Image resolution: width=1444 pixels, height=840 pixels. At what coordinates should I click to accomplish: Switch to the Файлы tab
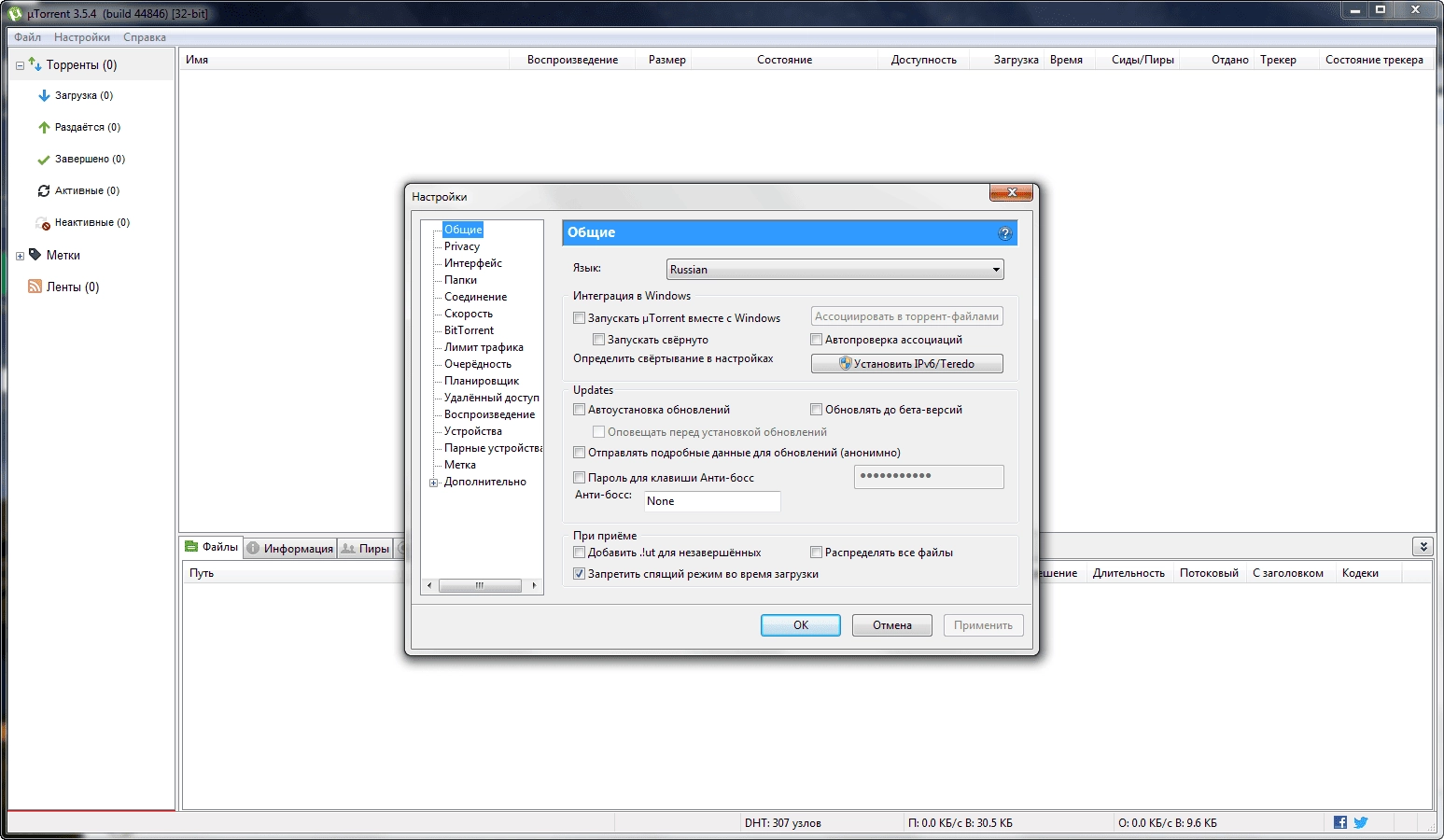[x=212, y=547]
